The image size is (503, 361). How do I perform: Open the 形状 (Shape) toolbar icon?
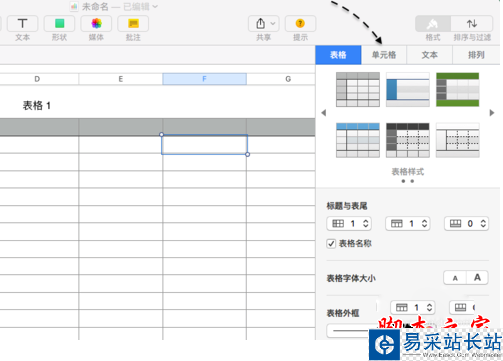59,24
